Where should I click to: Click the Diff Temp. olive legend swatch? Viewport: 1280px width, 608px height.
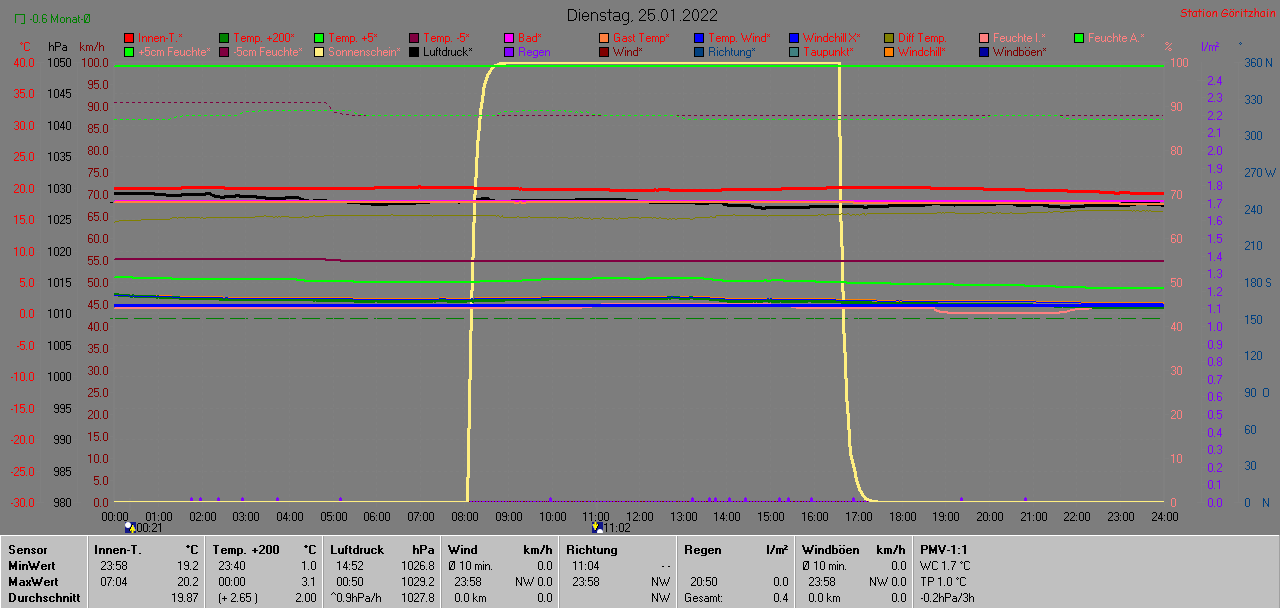889,38
